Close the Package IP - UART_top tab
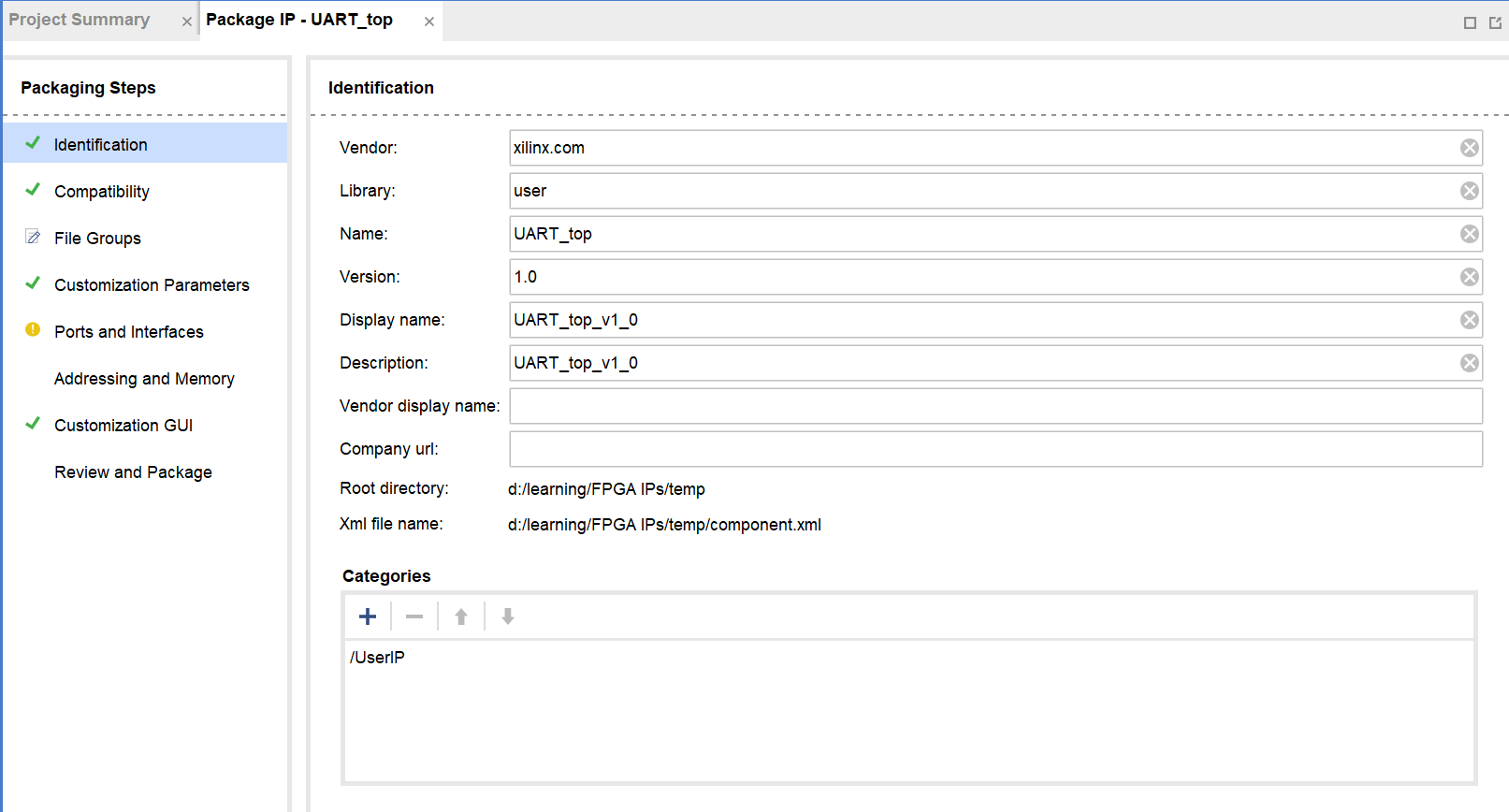 (x=429, y=22)
